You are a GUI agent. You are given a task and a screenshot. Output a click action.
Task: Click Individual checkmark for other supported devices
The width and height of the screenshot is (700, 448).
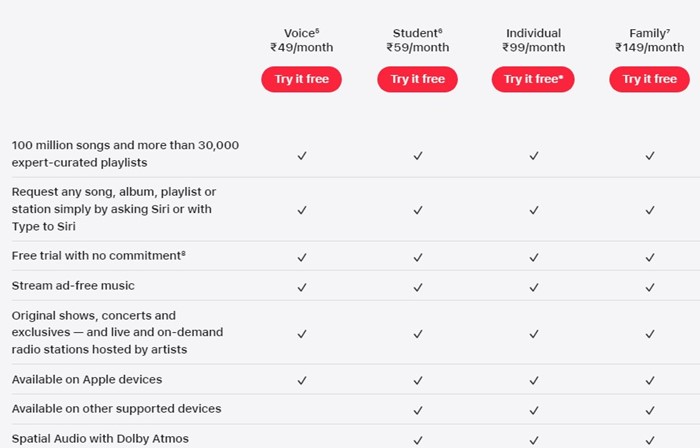534,409
